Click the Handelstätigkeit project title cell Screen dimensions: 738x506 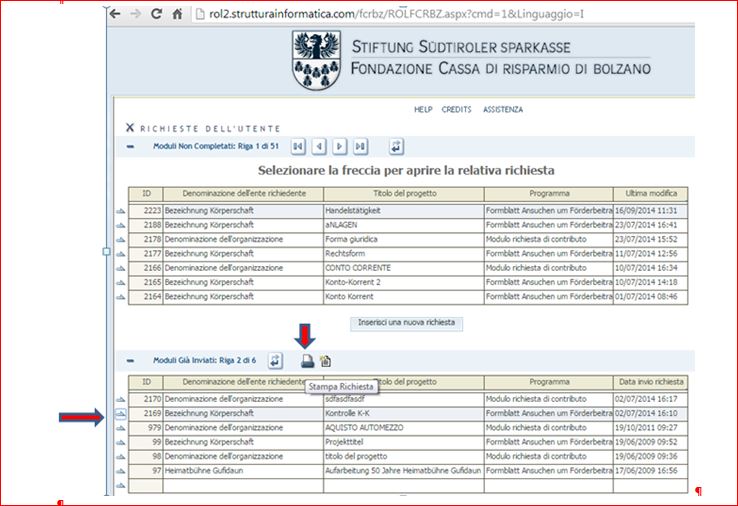tap(404, 210)
